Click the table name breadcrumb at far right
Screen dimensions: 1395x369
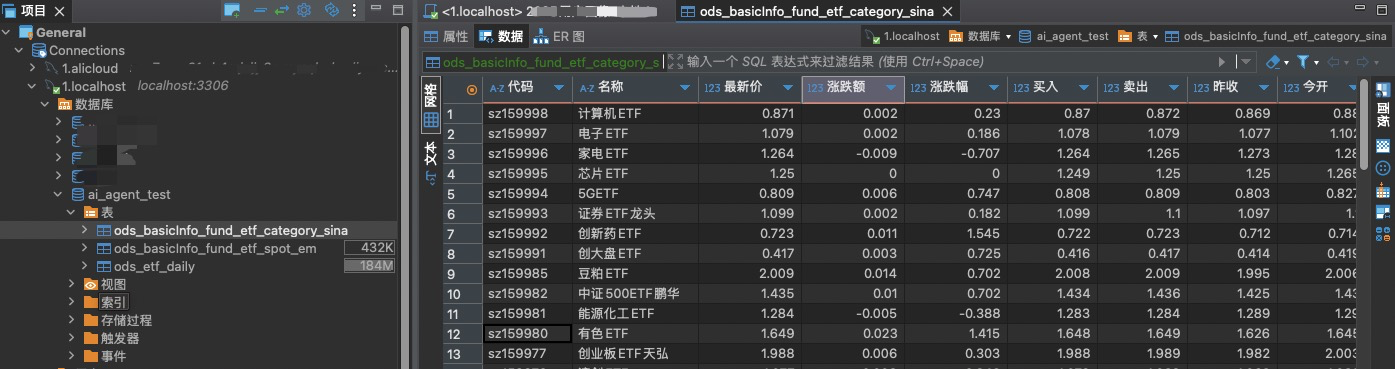pyautogui.click(x=1276, y=36)
